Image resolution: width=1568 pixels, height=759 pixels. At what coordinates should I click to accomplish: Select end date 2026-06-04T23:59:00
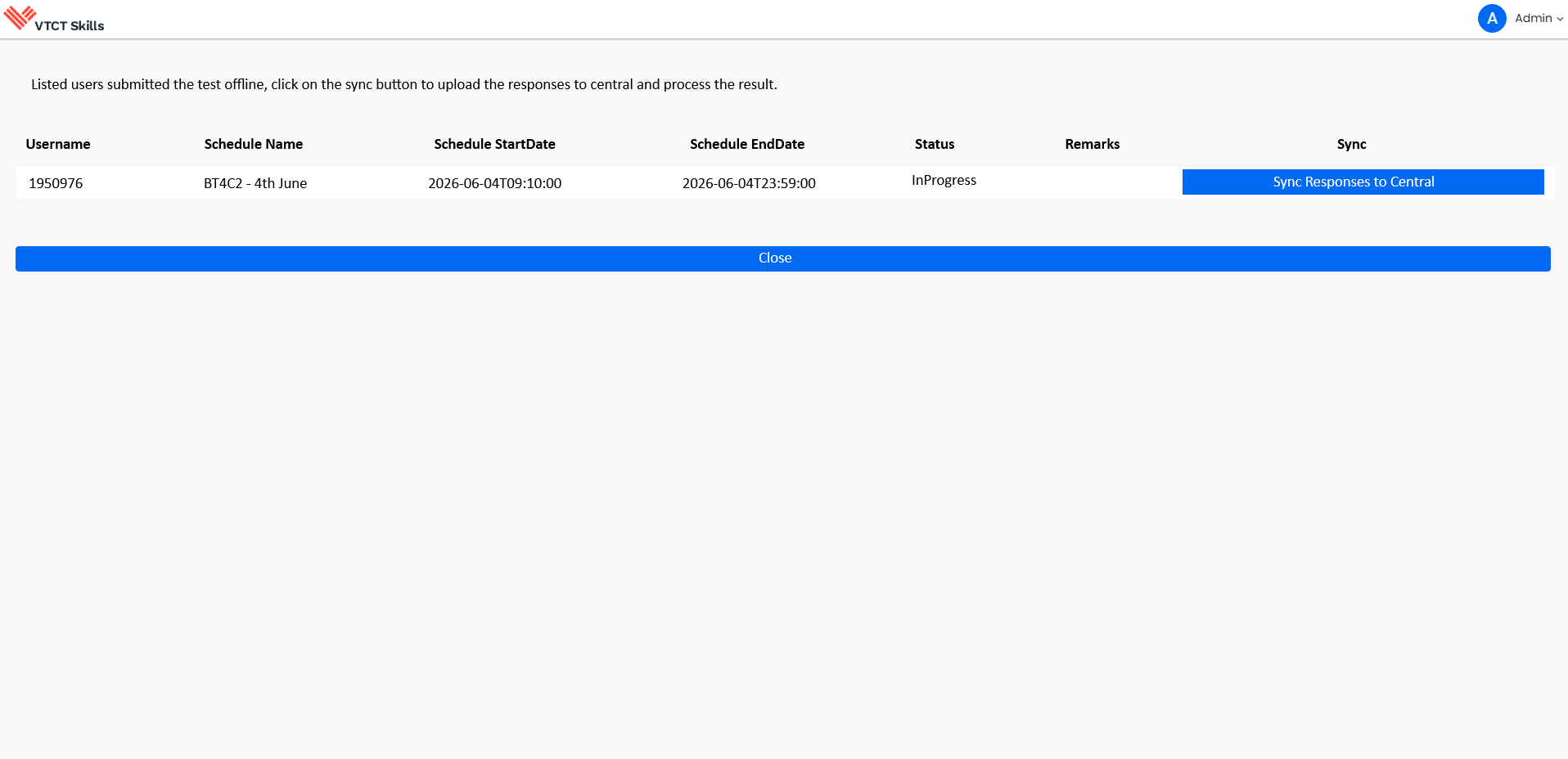749,183
